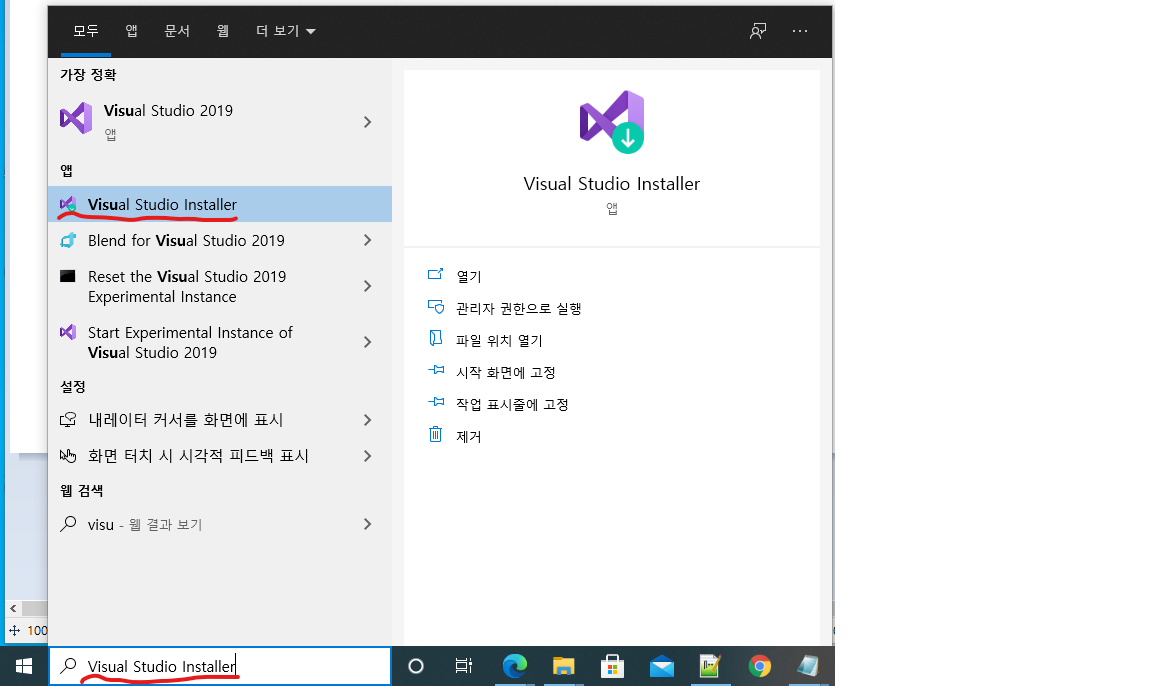Open Task View on taskbar
1152x686 pixels.
(x=464, y=666)
